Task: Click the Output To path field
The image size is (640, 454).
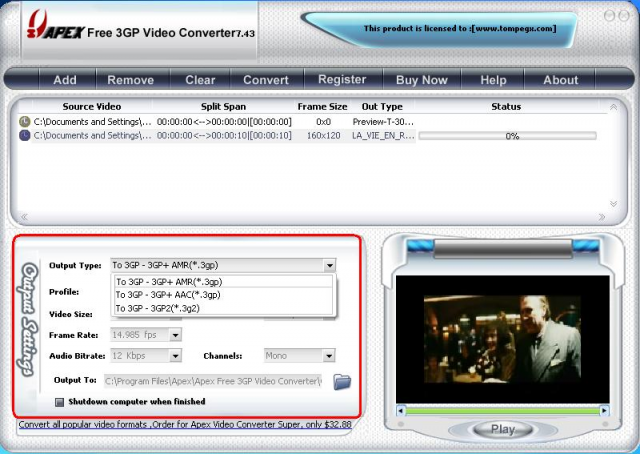Action: (x=213, y=381)
